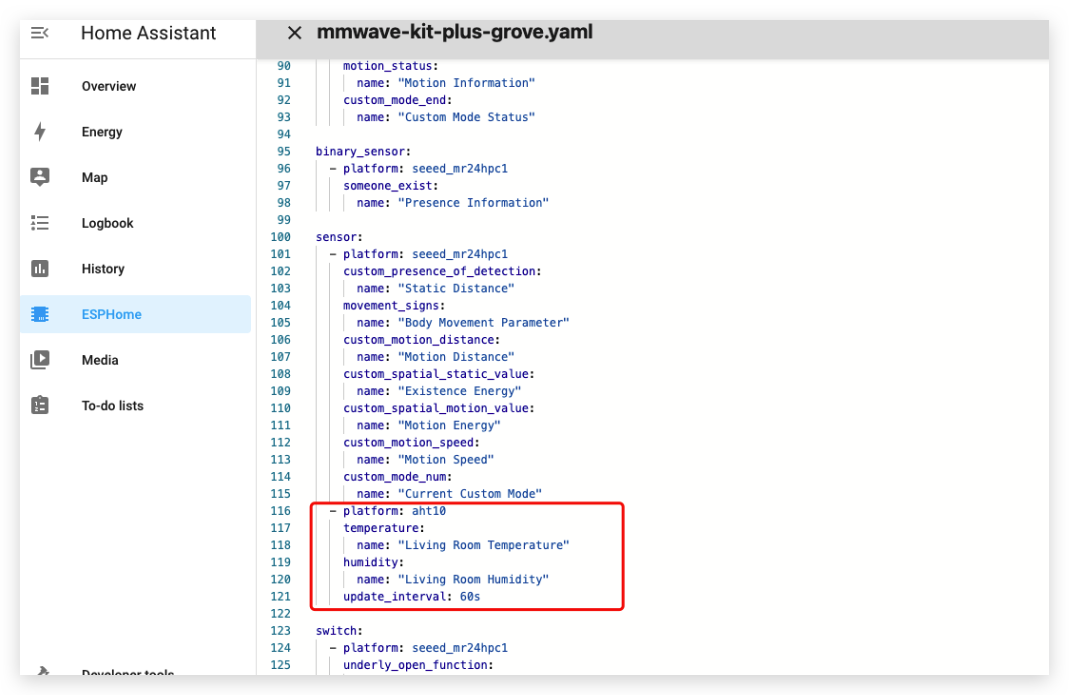The width and height of the screenshot is (1069, 695).
Task: Click the "Motion Energy" name line
Action: pos(429,425)
